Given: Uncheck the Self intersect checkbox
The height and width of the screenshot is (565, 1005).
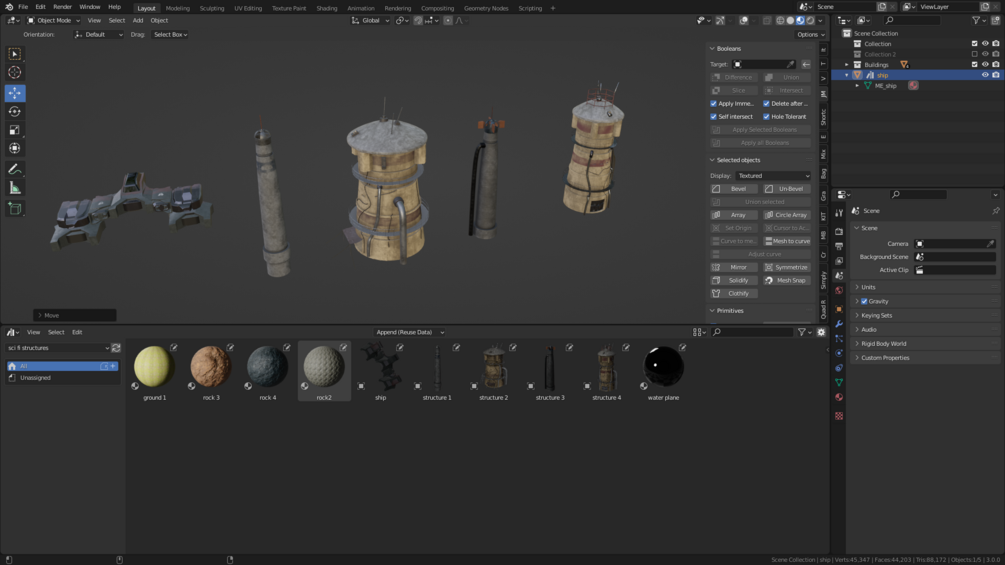Looking at the screenshot, I should coord(714,117).
